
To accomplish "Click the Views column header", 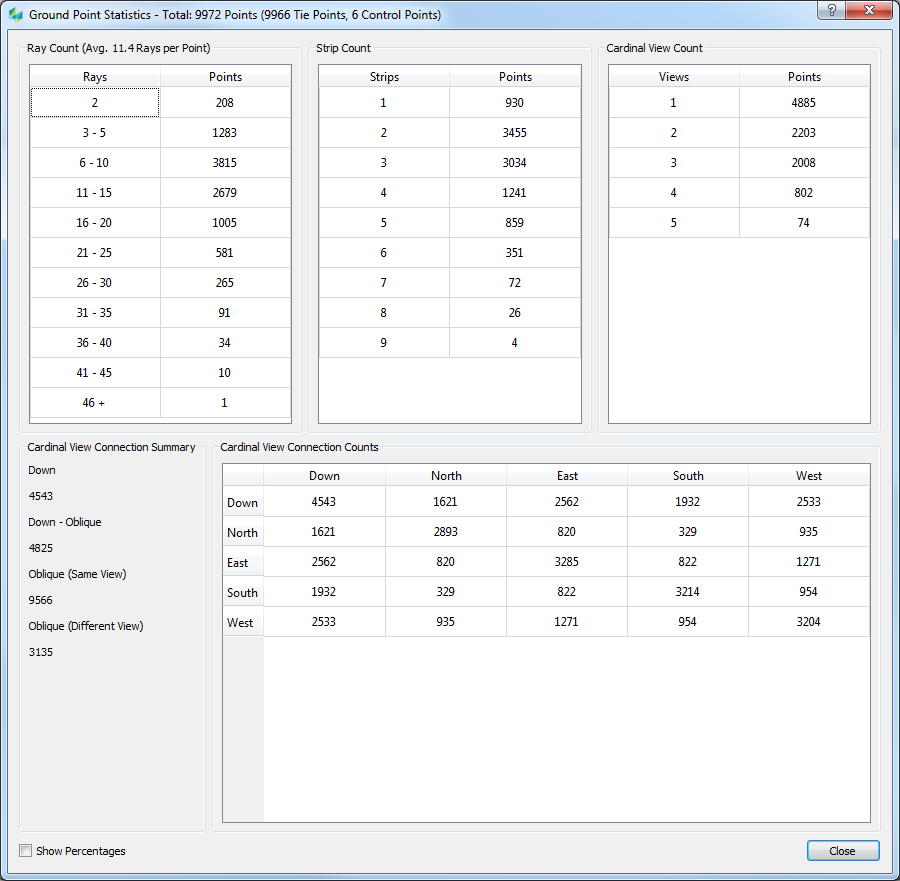I will point(673,77).
